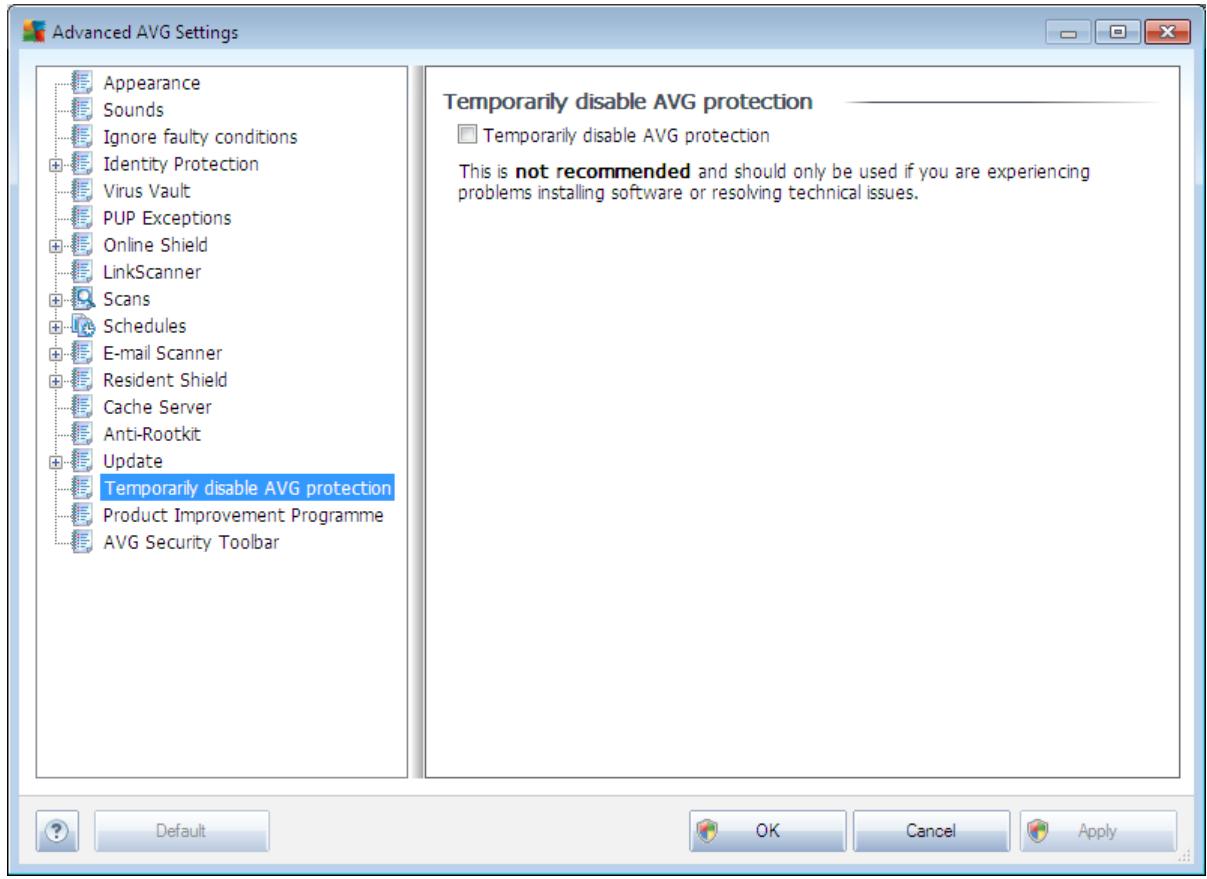
Task: Click the Product Improvement Programme icon
Action: [84, 515]
